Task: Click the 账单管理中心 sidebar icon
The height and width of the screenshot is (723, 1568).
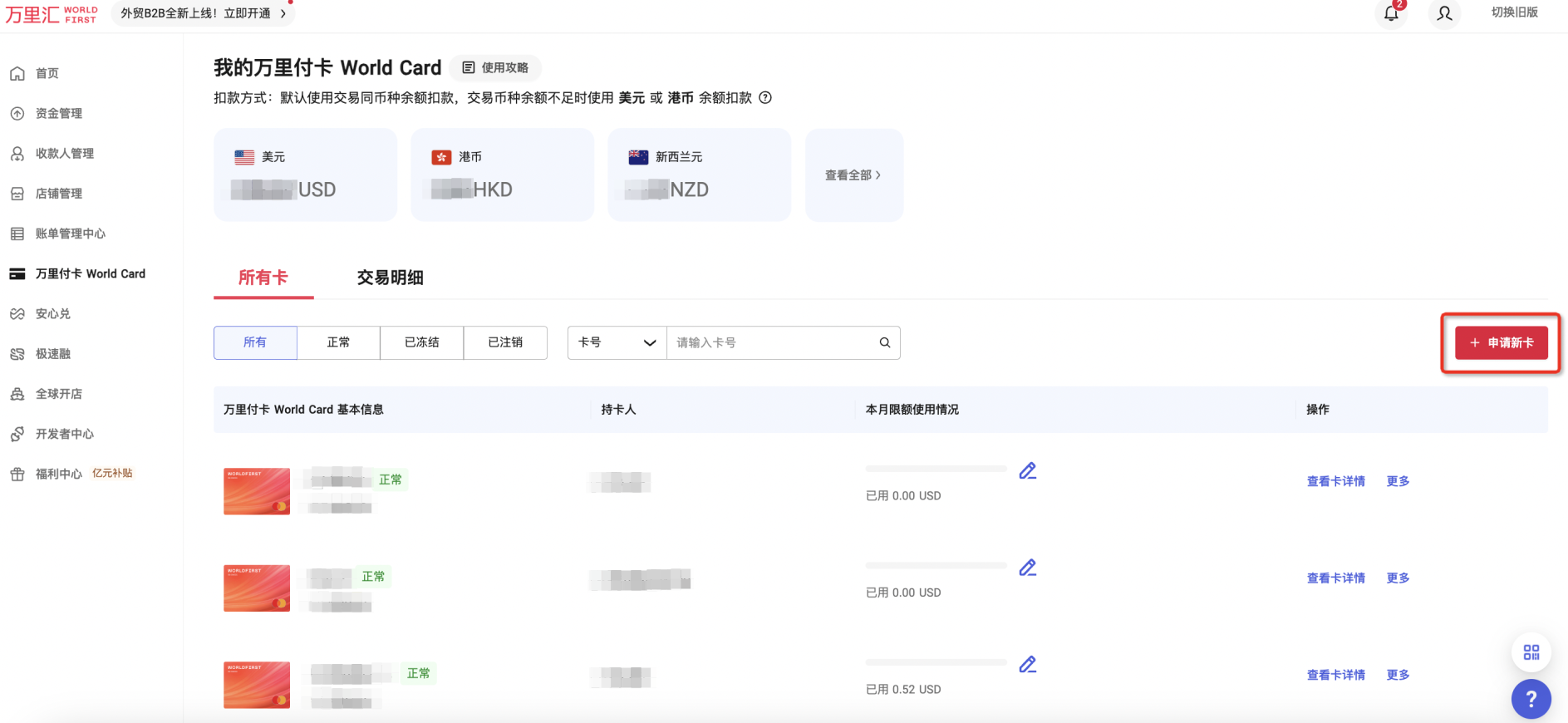Action: pyautogui.click(x=17, y=234)
